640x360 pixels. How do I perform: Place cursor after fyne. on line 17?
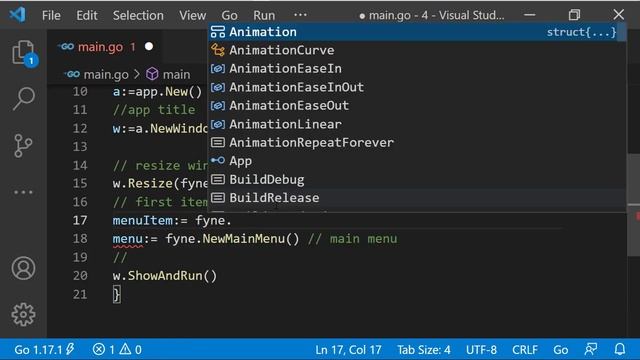coord(232,220)
